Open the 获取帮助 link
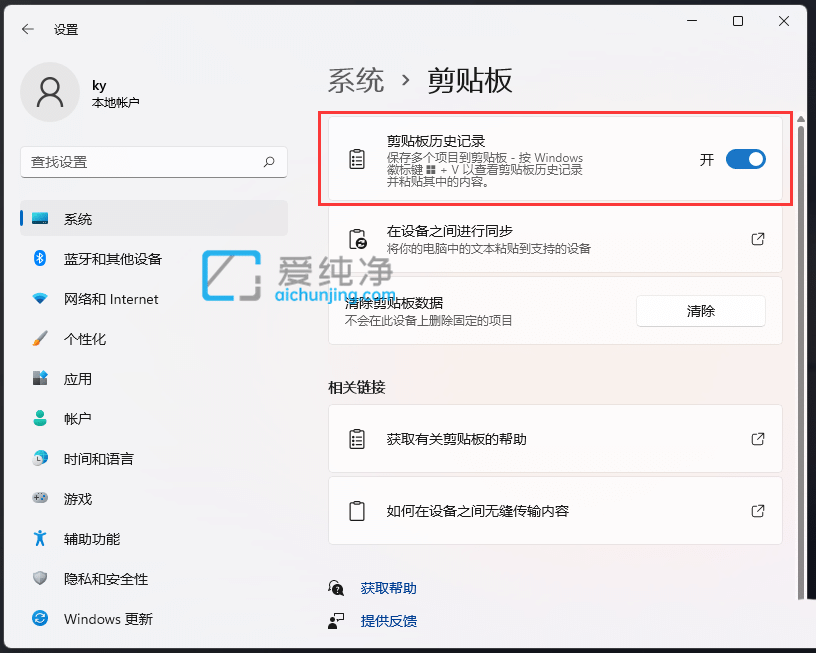 point(388,588)
